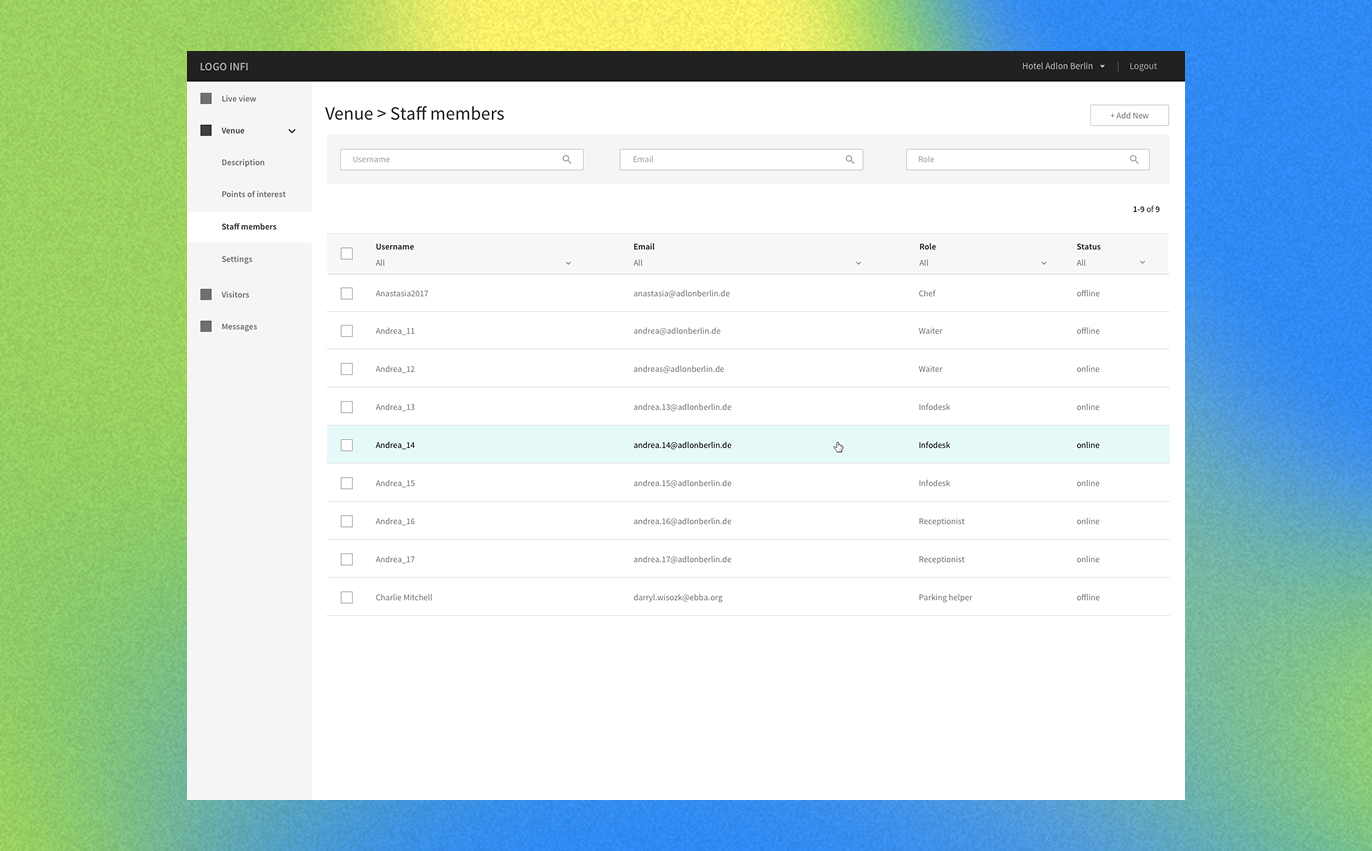Click username Andrea_16

pos(395,521)
